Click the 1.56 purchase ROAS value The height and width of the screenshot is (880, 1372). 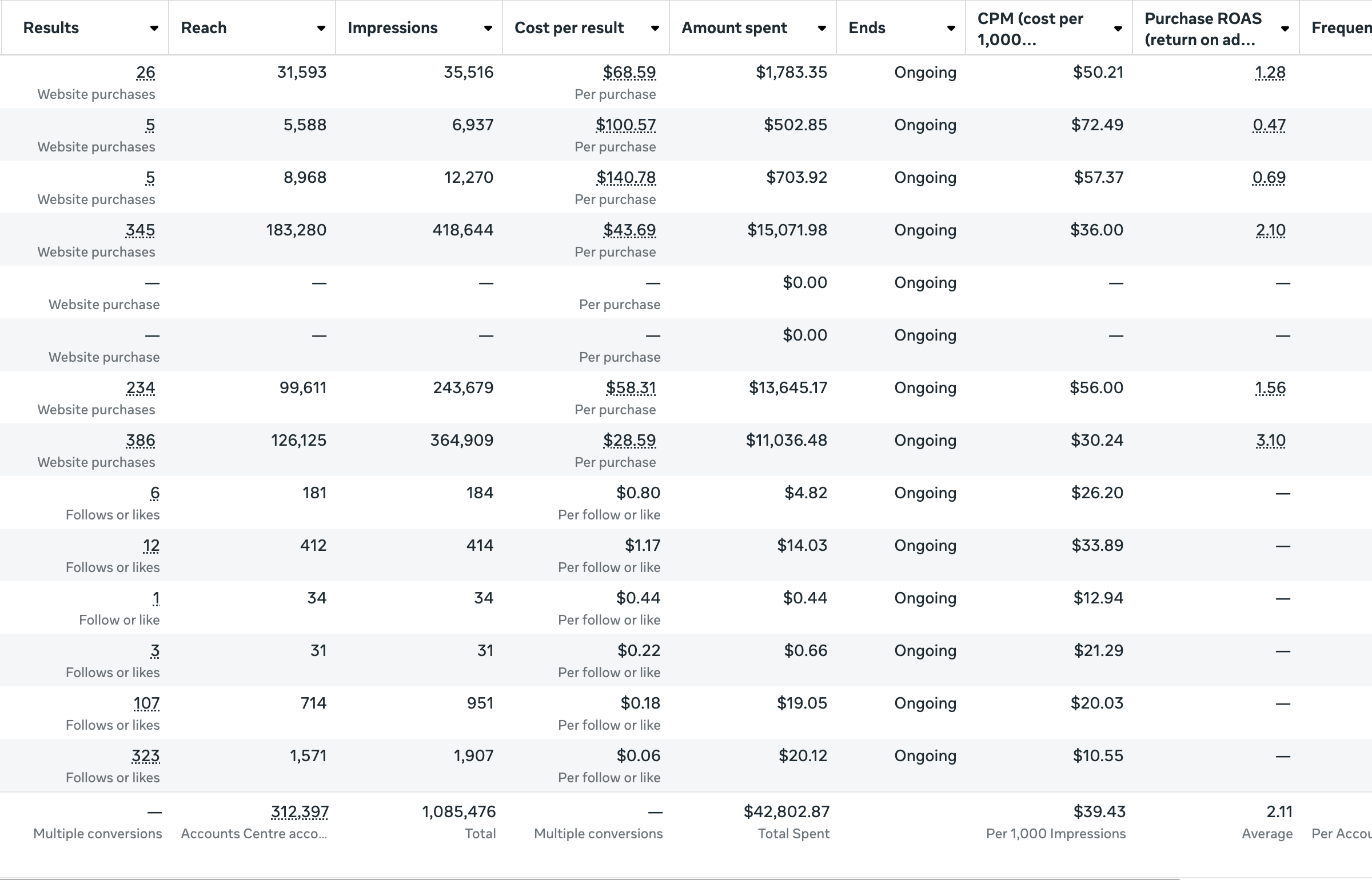point(1270,388)
